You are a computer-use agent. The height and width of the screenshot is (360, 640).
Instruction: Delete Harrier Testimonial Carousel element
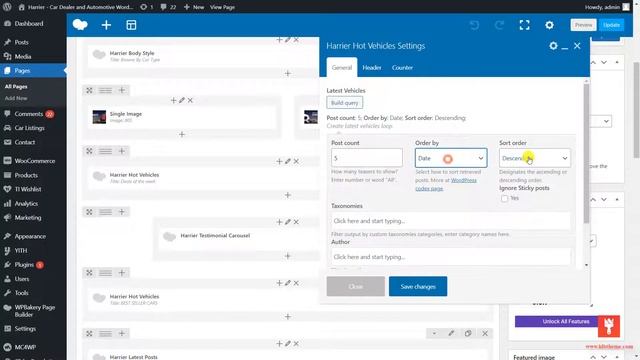tap(296, 222)
